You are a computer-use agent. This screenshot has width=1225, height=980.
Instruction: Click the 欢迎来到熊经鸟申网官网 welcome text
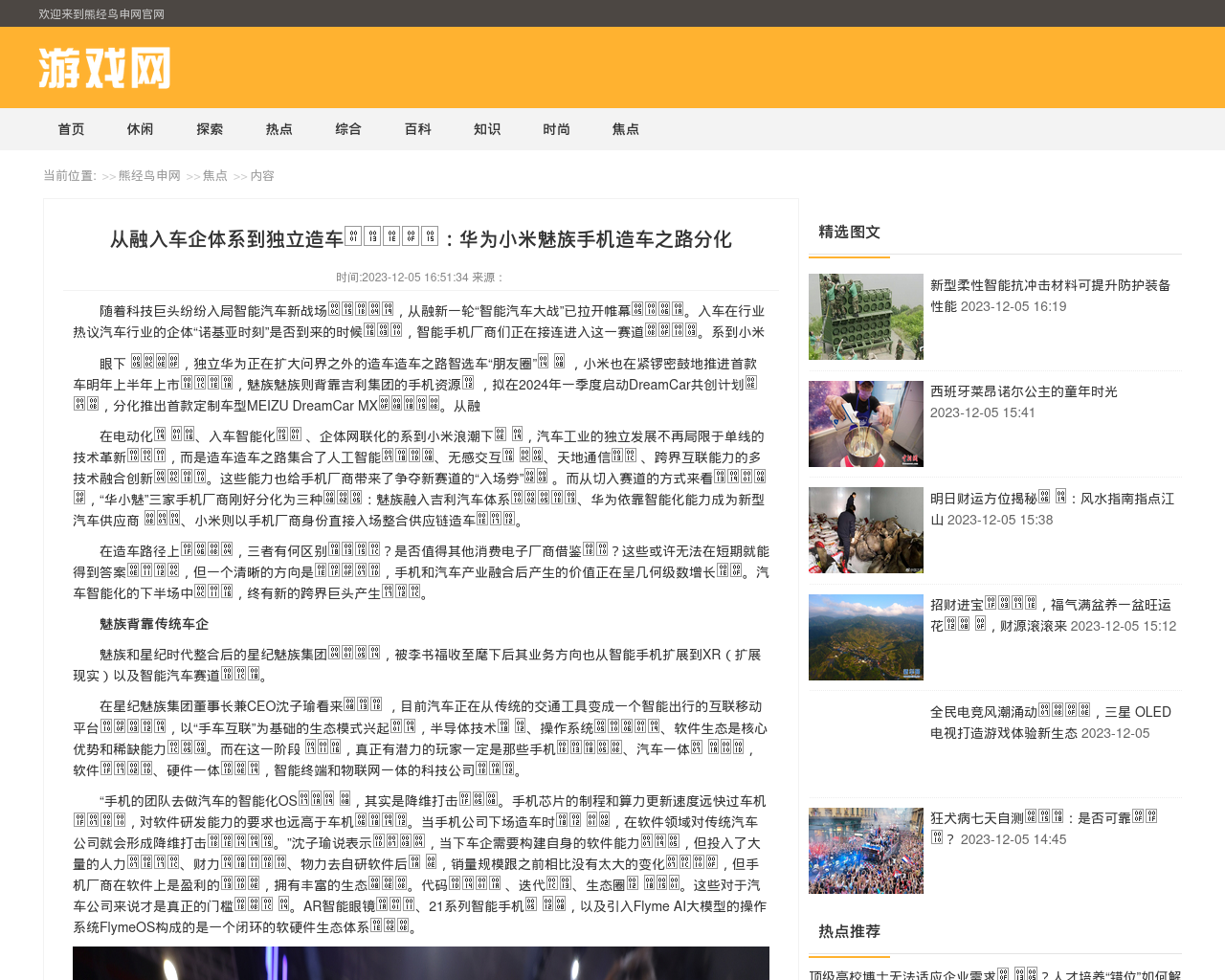click(x=101, y=14)
